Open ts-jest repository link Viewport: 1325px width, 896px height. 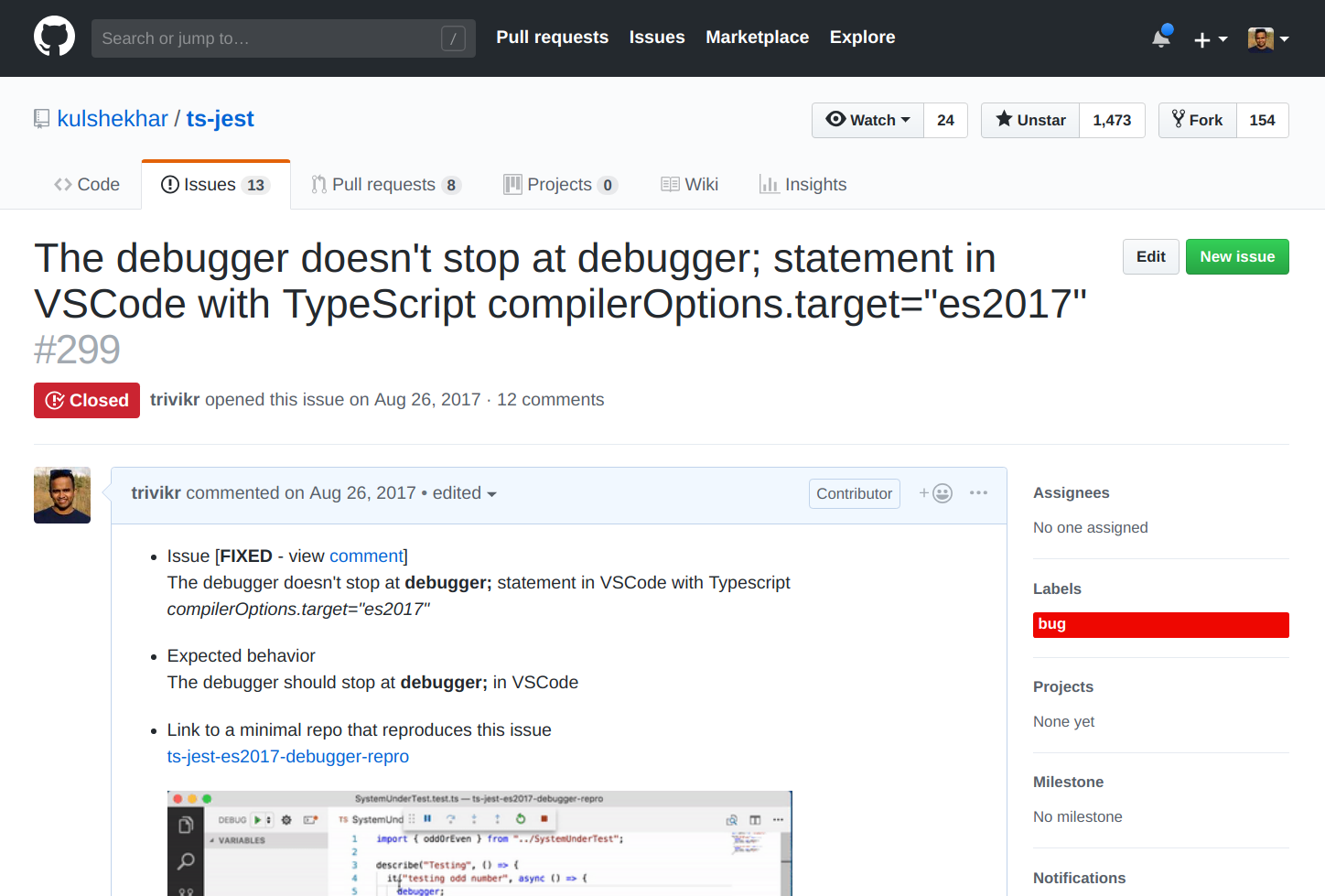pos(220,119)
